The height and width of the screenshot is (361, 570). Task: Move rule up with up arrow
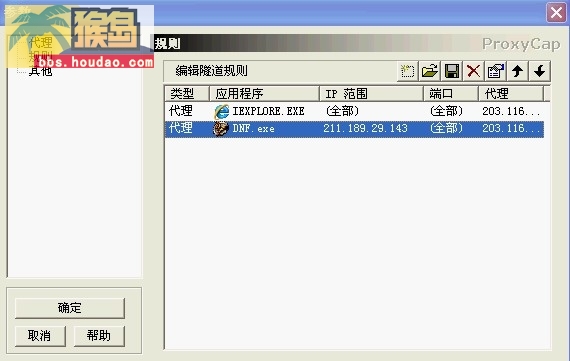pyautogui.click(x=518, y=71)
